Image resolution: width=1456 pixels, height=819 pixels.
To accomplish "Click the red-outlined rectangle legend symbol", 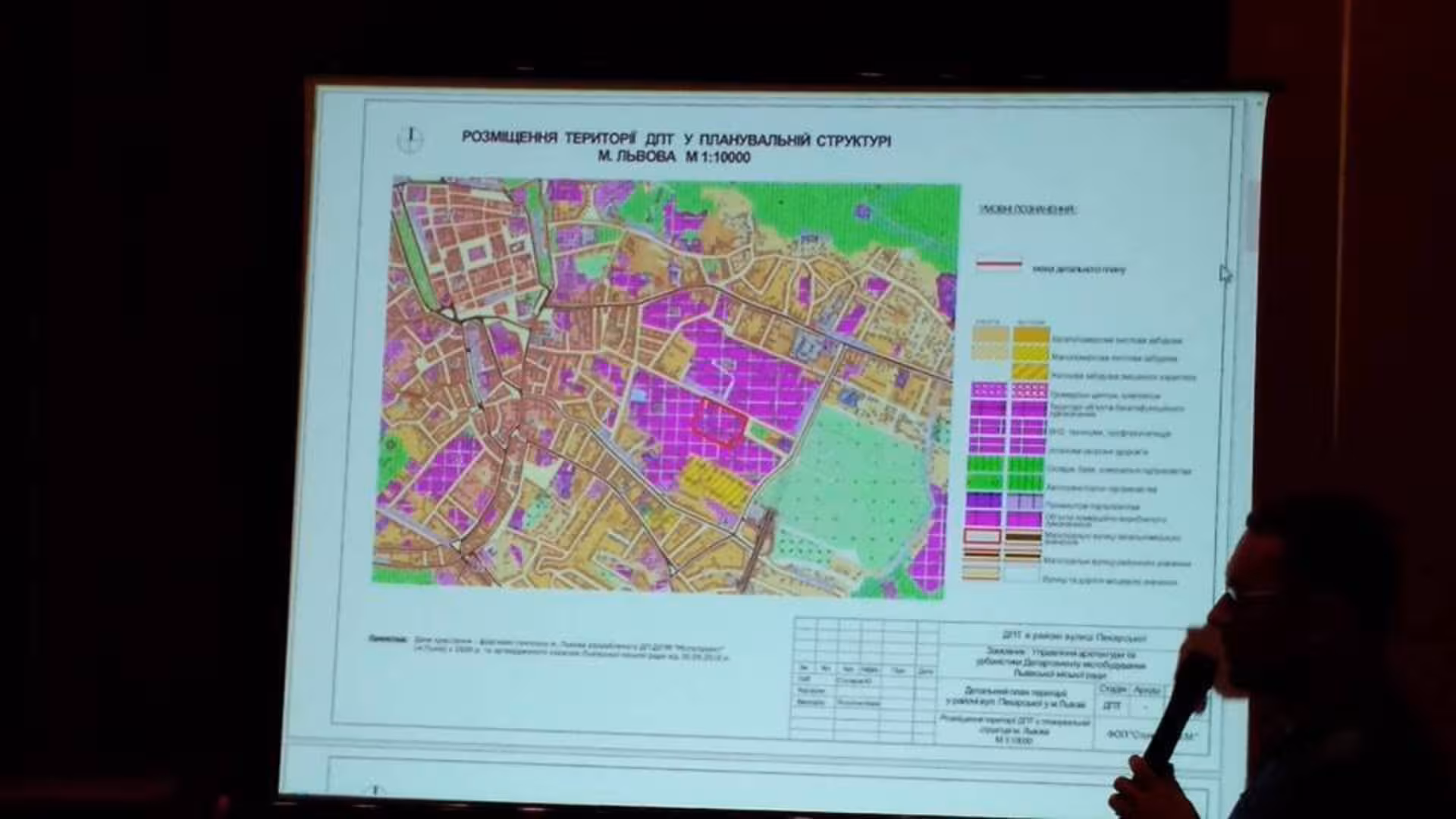I will click(x=983, y=535).
